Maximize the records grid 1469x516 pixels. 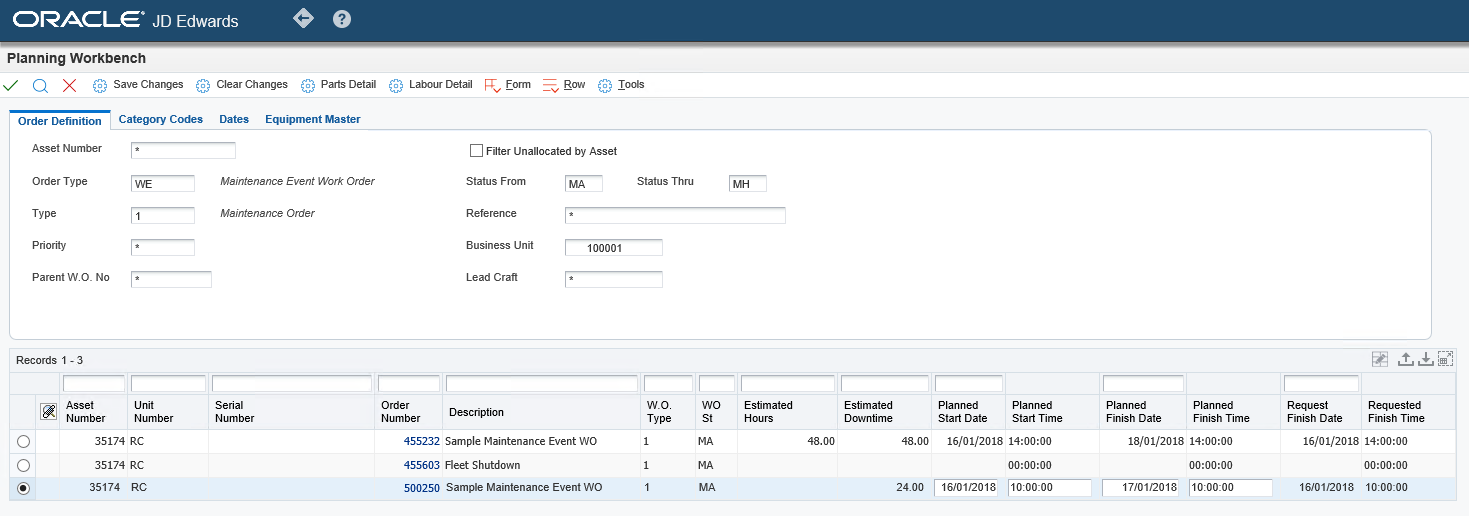(1444, 359)
